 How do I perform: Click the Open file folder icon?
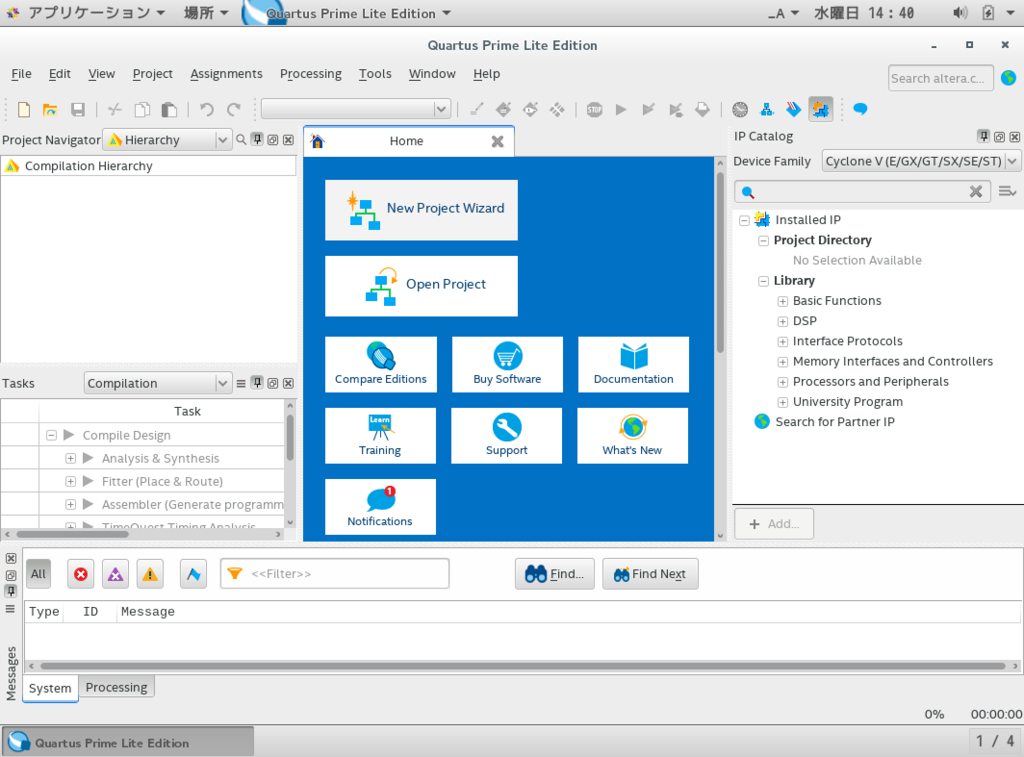[x=50, y=109]
